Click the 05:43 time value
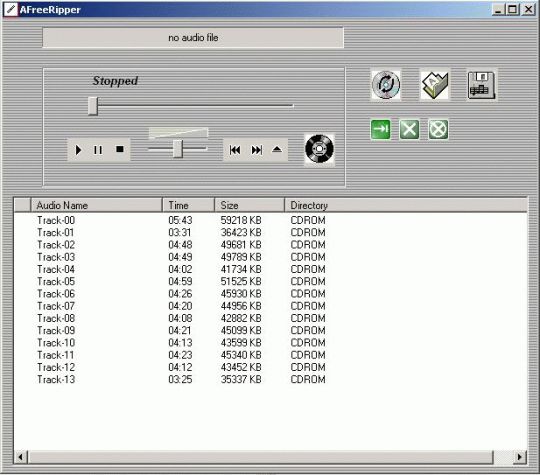This screenshot has height=475, width=540. [x=180, y=220]
